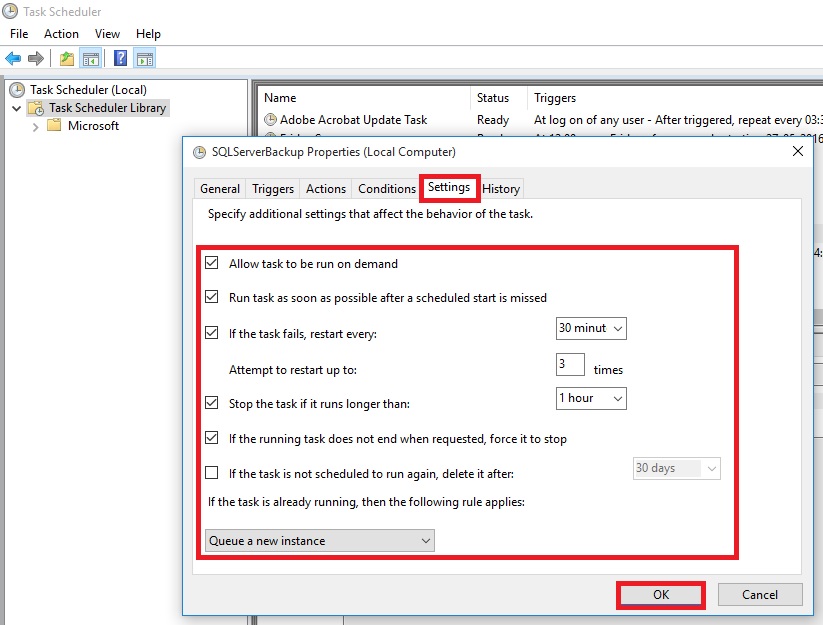The height and width of the screenshot is (625, 823).
Task: Click the Adobe Acrobat Update Task clock icon
Action: (x=270, y=120)
